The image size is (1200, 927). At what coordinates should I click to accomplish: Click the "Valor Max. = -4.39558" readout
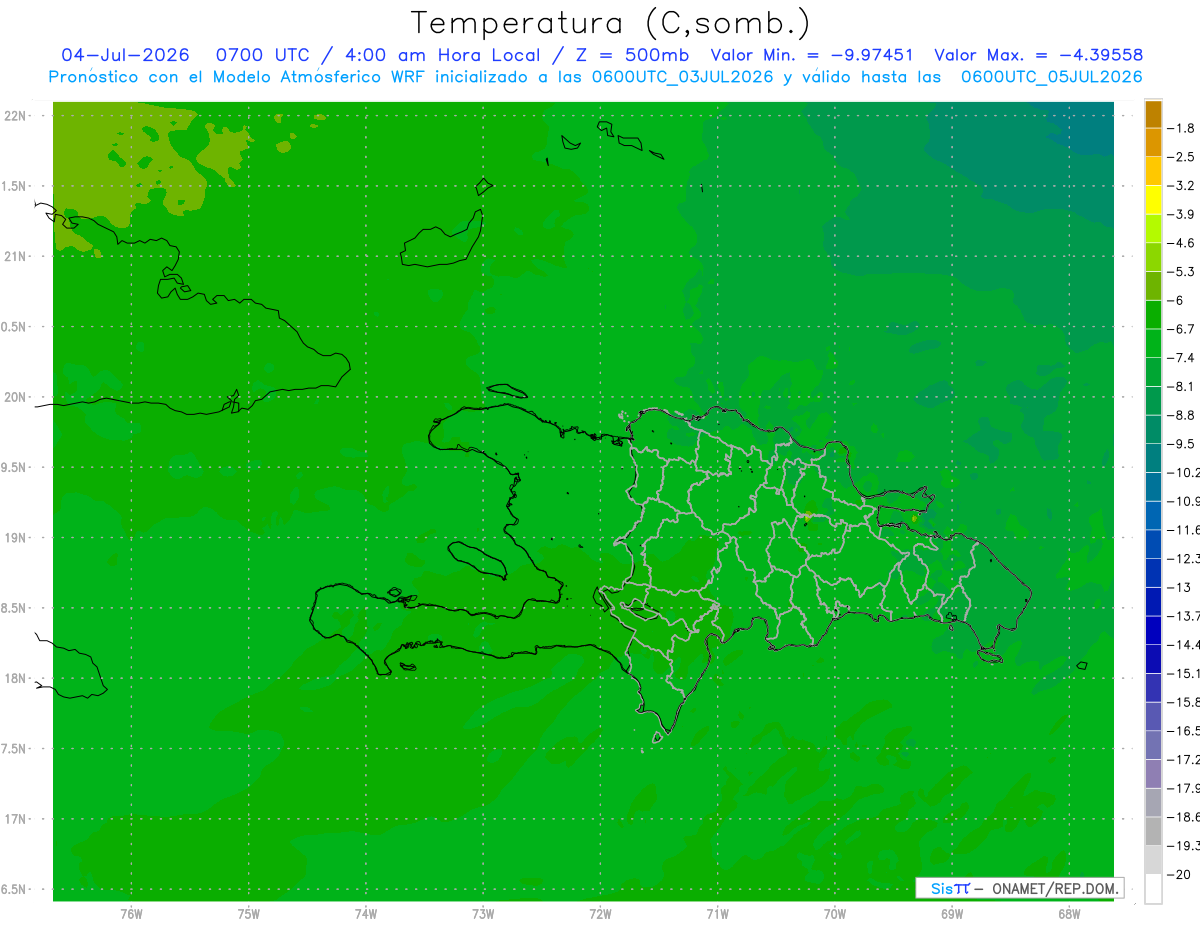1038,55
